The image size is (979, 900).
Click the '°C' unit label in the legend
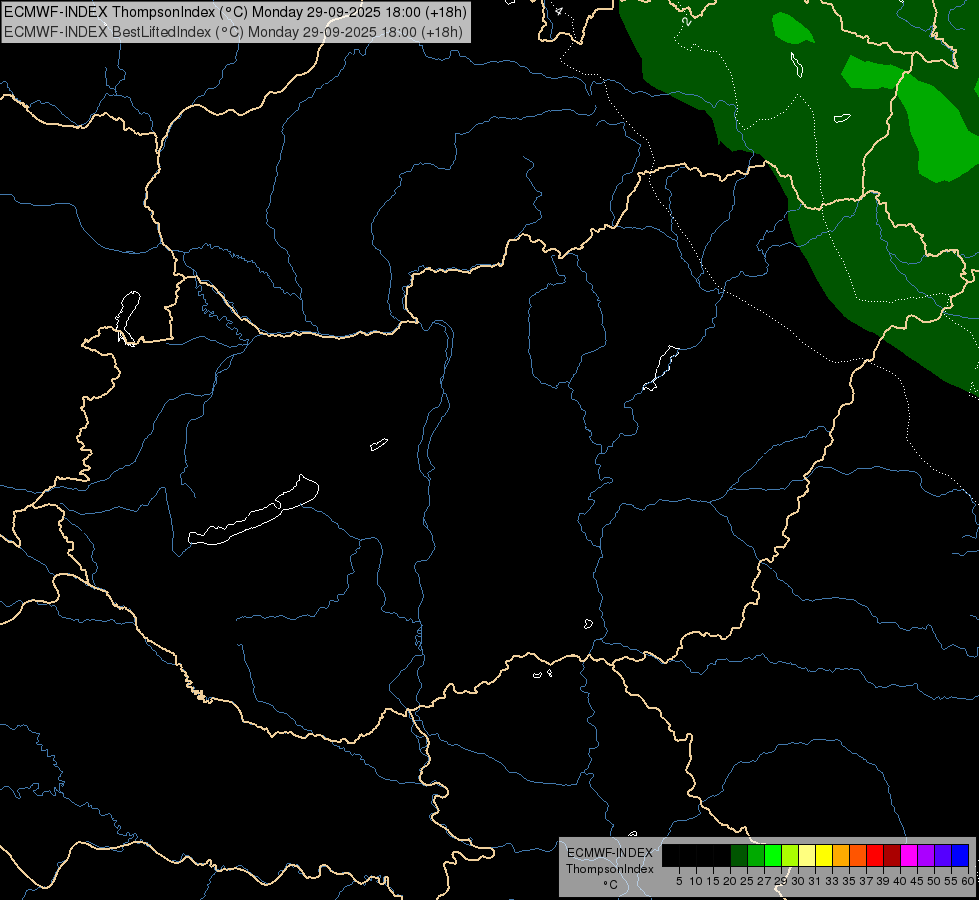(x=610, y=885)
